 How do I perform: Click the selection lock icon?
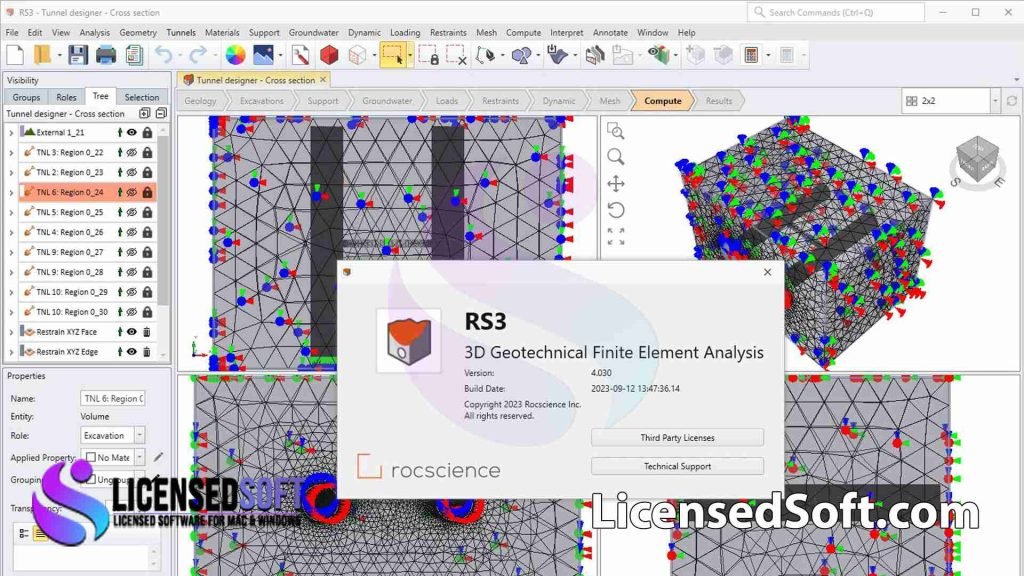[x=428, y=55]
